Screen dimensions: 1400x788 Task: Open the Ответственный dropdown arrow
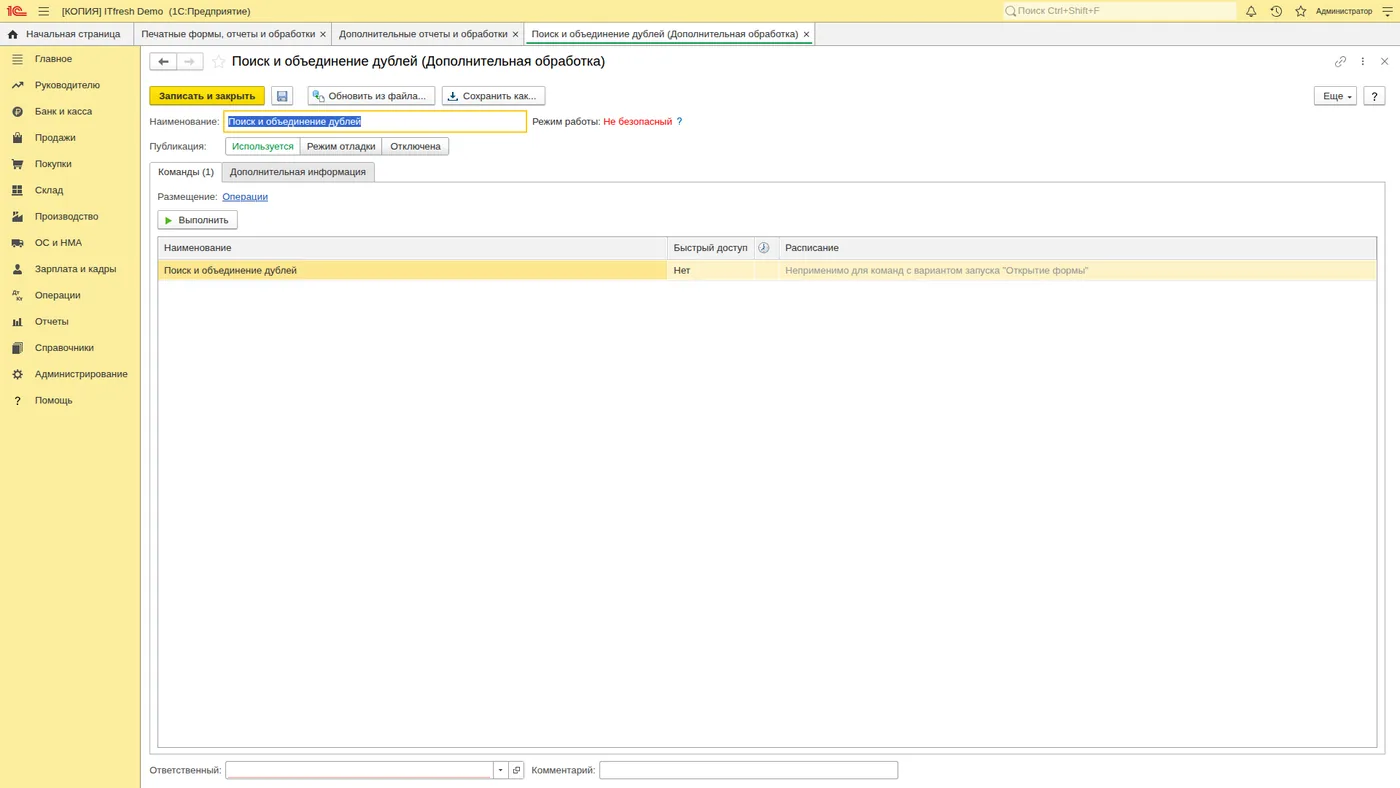coord(501,770)
